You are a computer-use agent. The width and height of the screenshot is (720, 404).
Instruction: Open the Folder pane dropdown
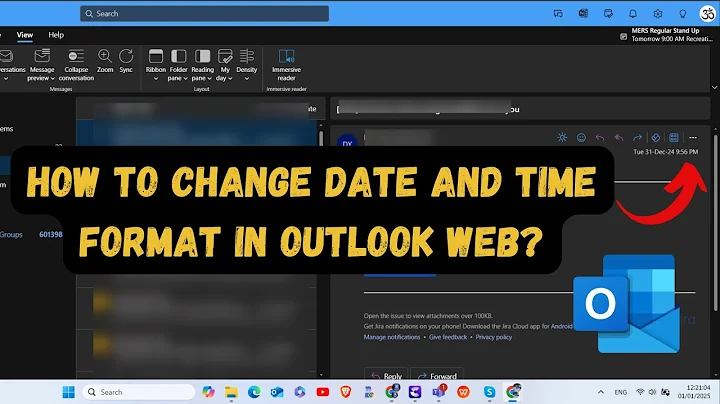[x=178, y=65]
